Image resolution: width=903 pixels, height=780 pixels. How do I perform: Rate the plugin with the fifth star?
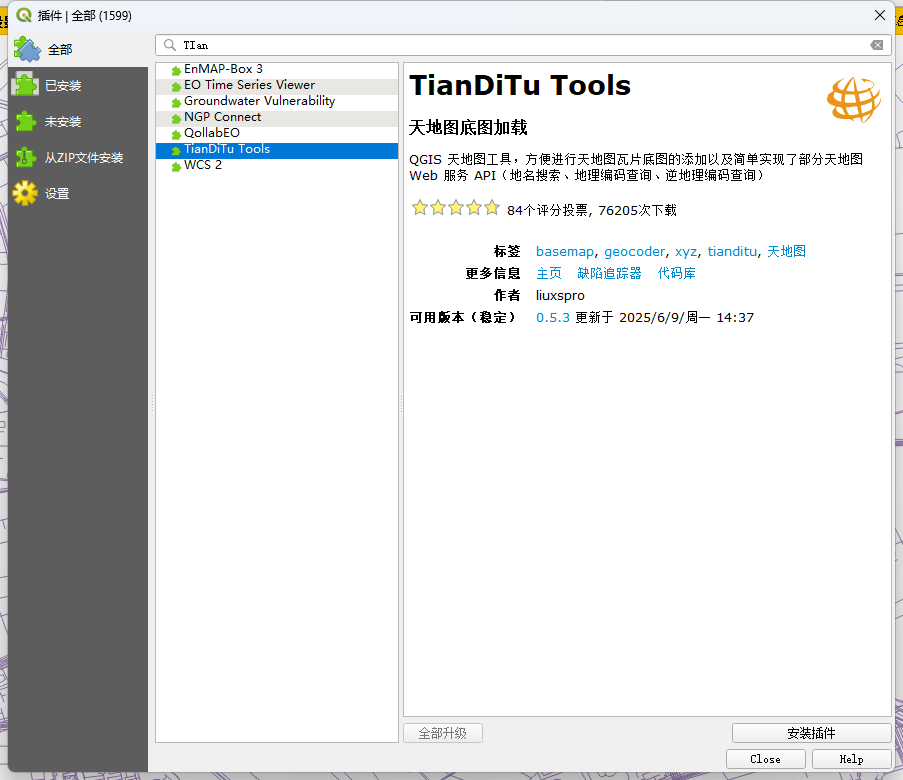[491, 208]
